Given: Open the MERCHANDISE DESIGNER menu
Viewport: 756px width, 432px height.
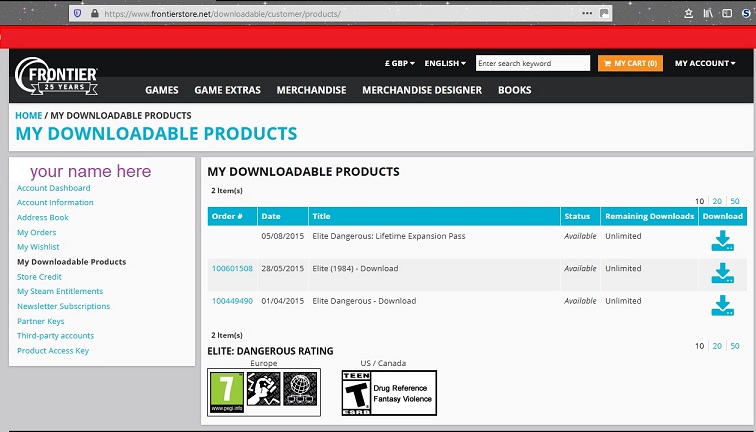Looking at the screenshot, I should (x=422, y=90).
